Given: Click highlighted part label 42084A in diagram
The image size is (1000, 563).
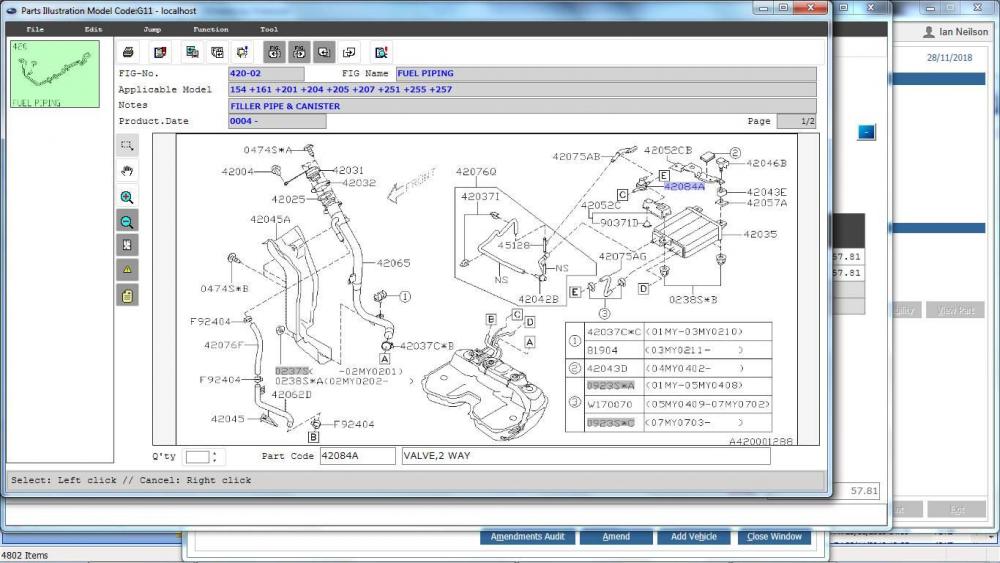Looking at the screenshot, I should 684,186.
